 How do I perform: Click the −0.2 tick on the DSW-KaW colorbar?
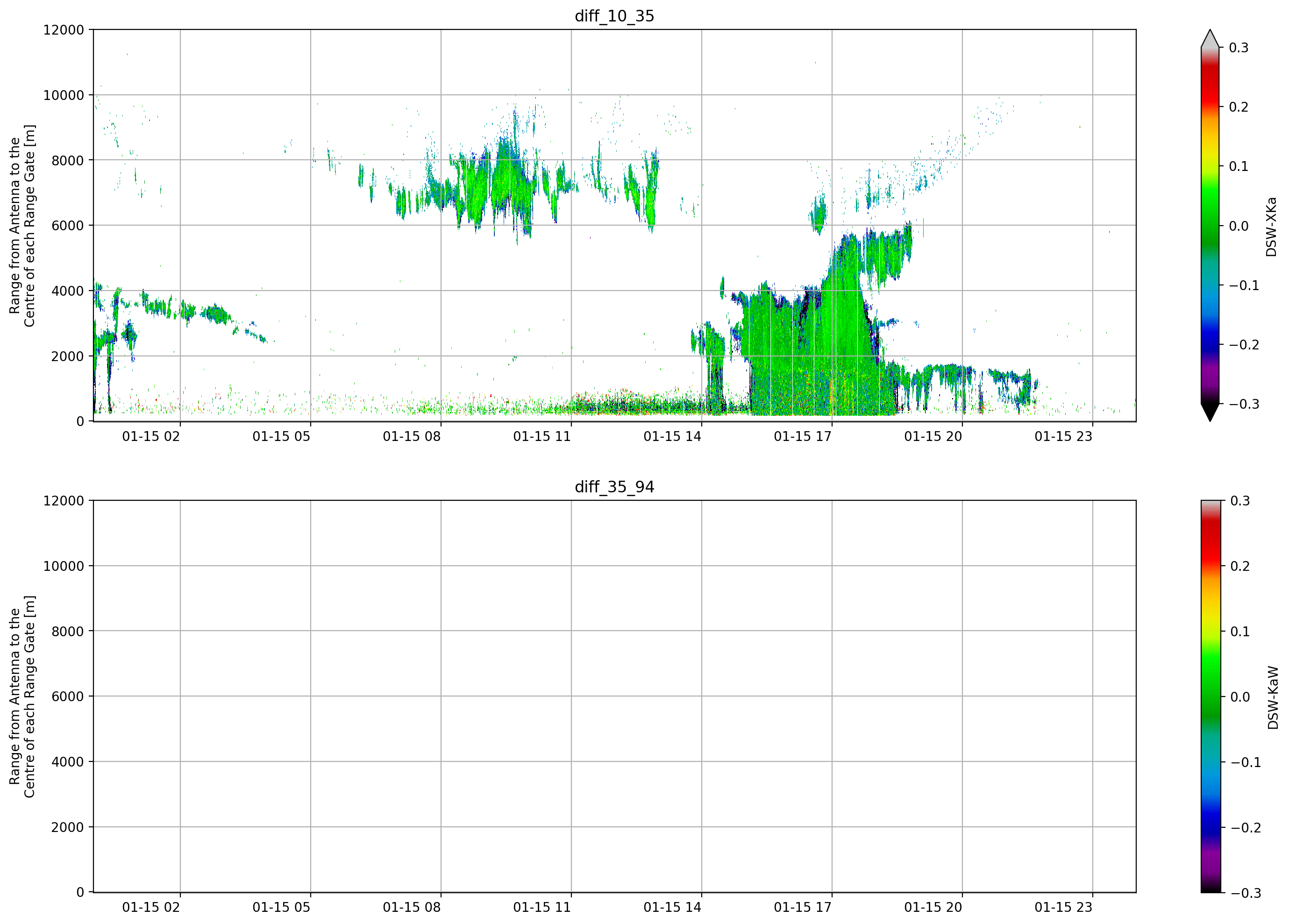click(1245, 827)
